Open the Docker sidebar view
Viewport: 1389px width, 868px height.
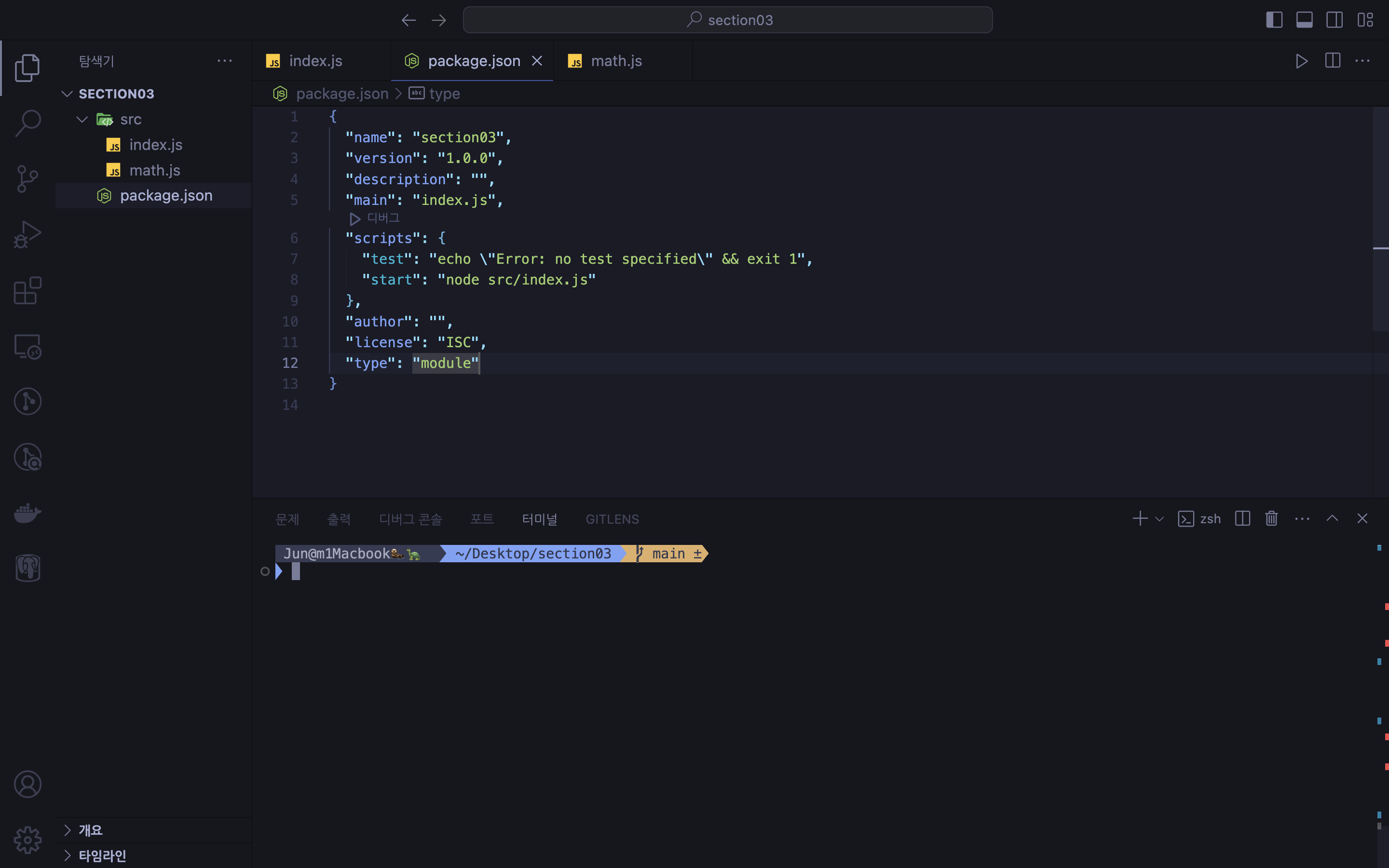click(27, 512)
